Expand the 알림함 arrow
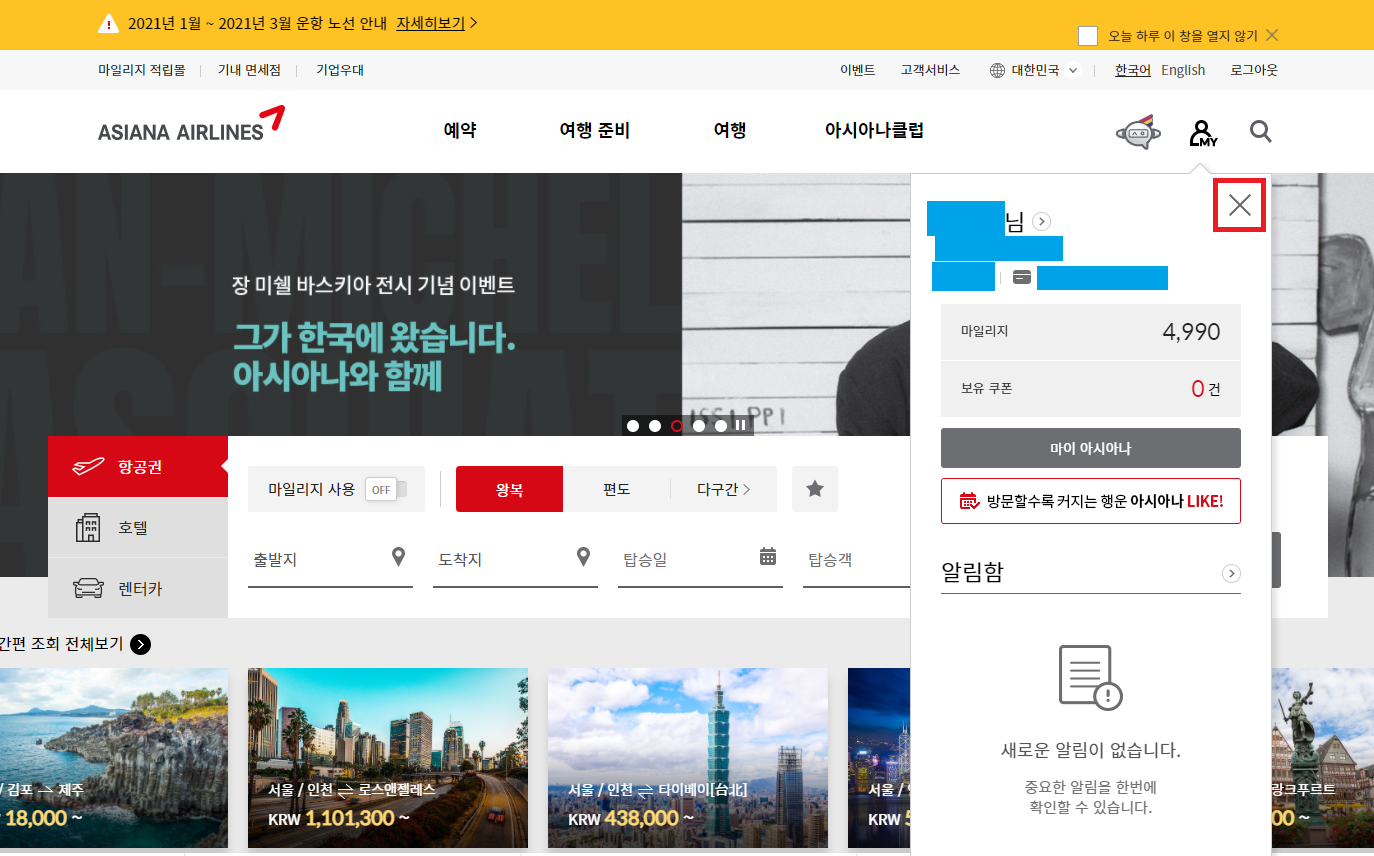Image resolution: width=1374 pixels, height=856 pixels. [x=1232, y=573]
